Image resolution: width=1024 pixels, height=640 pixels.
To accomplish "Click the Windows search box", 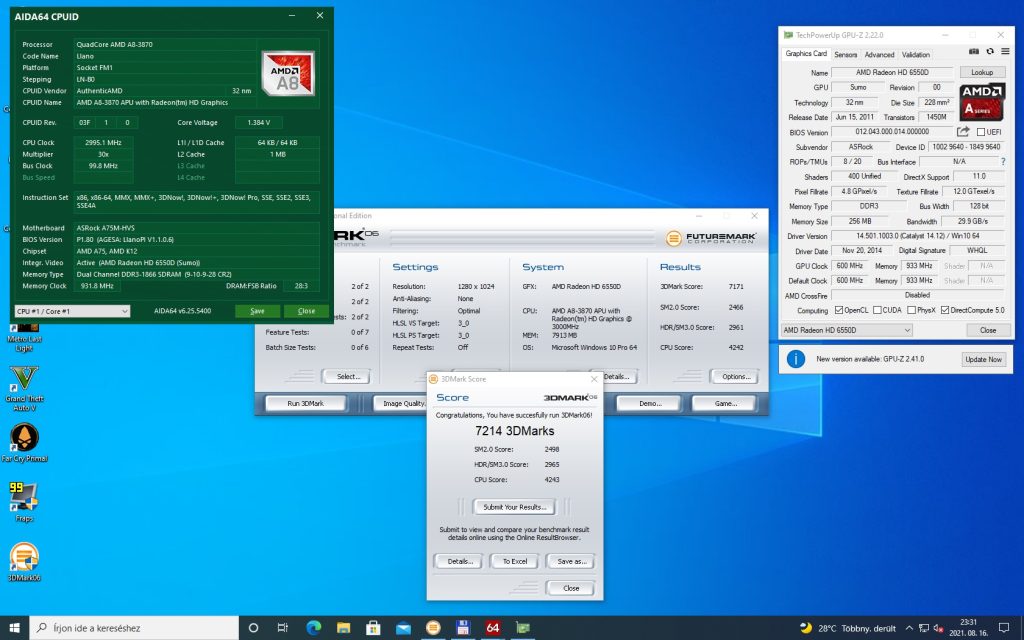I will [x=134, y=628].
